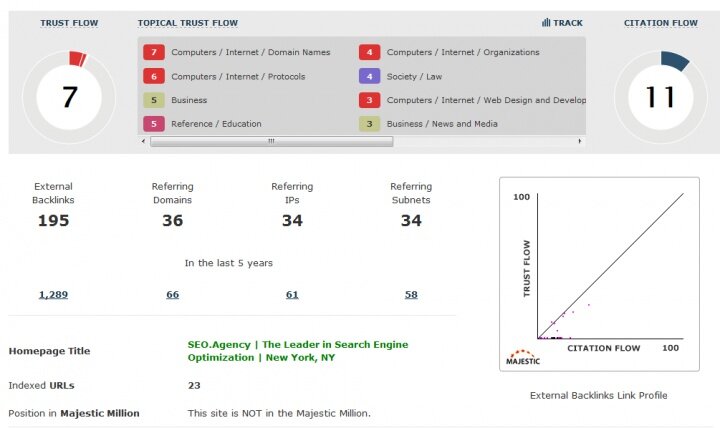
Task: Click the left arrow of the topic scrollbar
Action: click(x=143, y=141)
